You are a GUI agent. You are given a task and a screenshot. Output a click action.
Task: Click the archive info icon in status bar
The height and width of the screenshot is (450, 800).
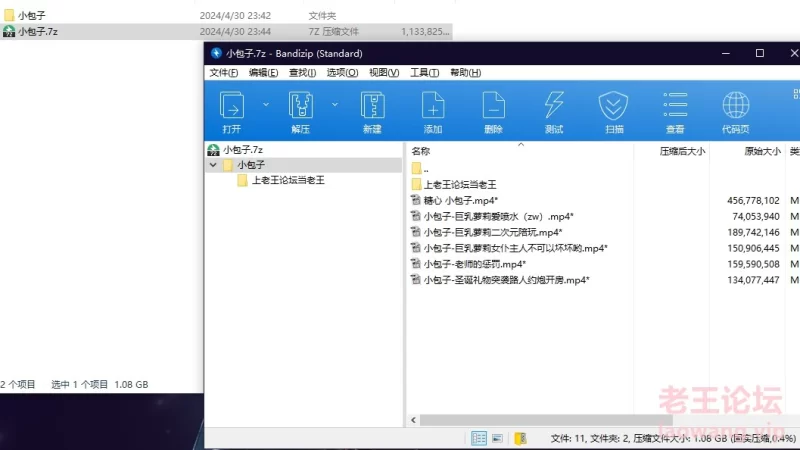[x=520, y=438]
